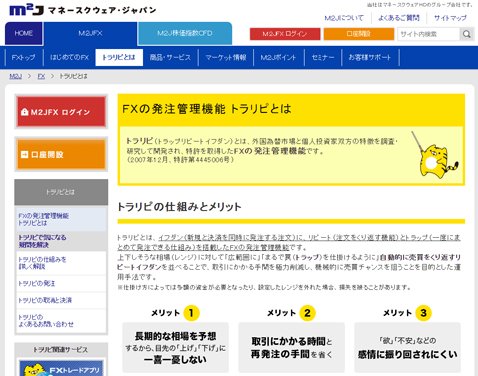
Task: Click the FX breadcrumb link
Action: [41, 76]
